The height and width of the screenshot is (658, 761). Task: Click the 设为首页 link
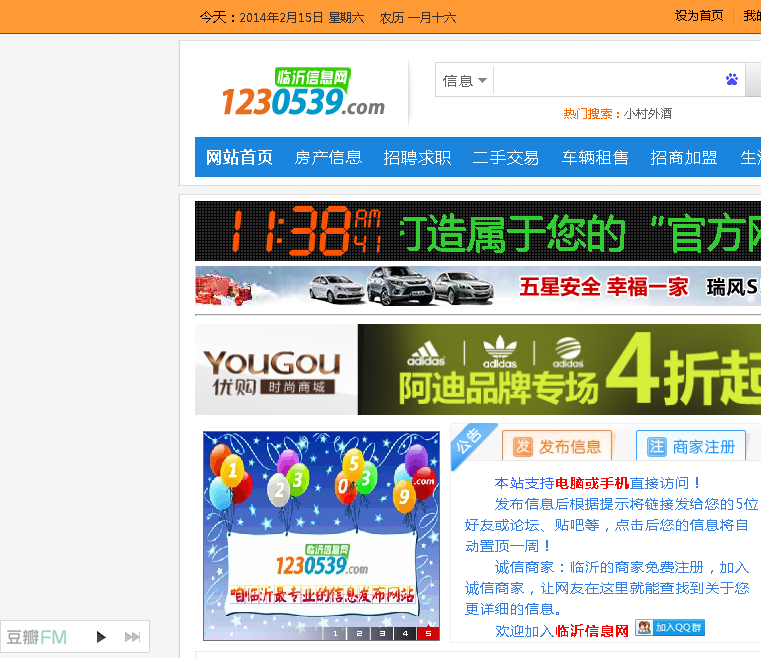point(699,16)
